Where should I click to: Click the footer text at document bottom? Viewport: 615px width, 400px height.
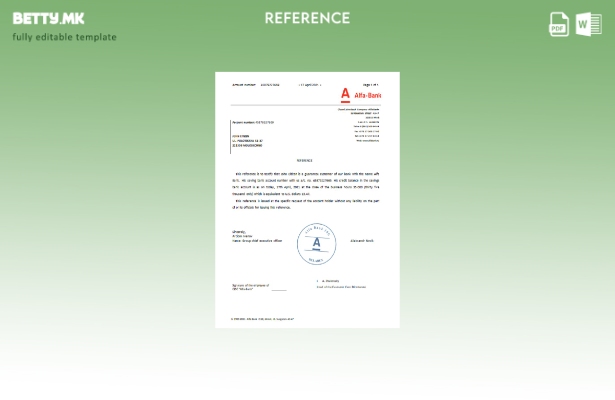[x=262, y=319]
